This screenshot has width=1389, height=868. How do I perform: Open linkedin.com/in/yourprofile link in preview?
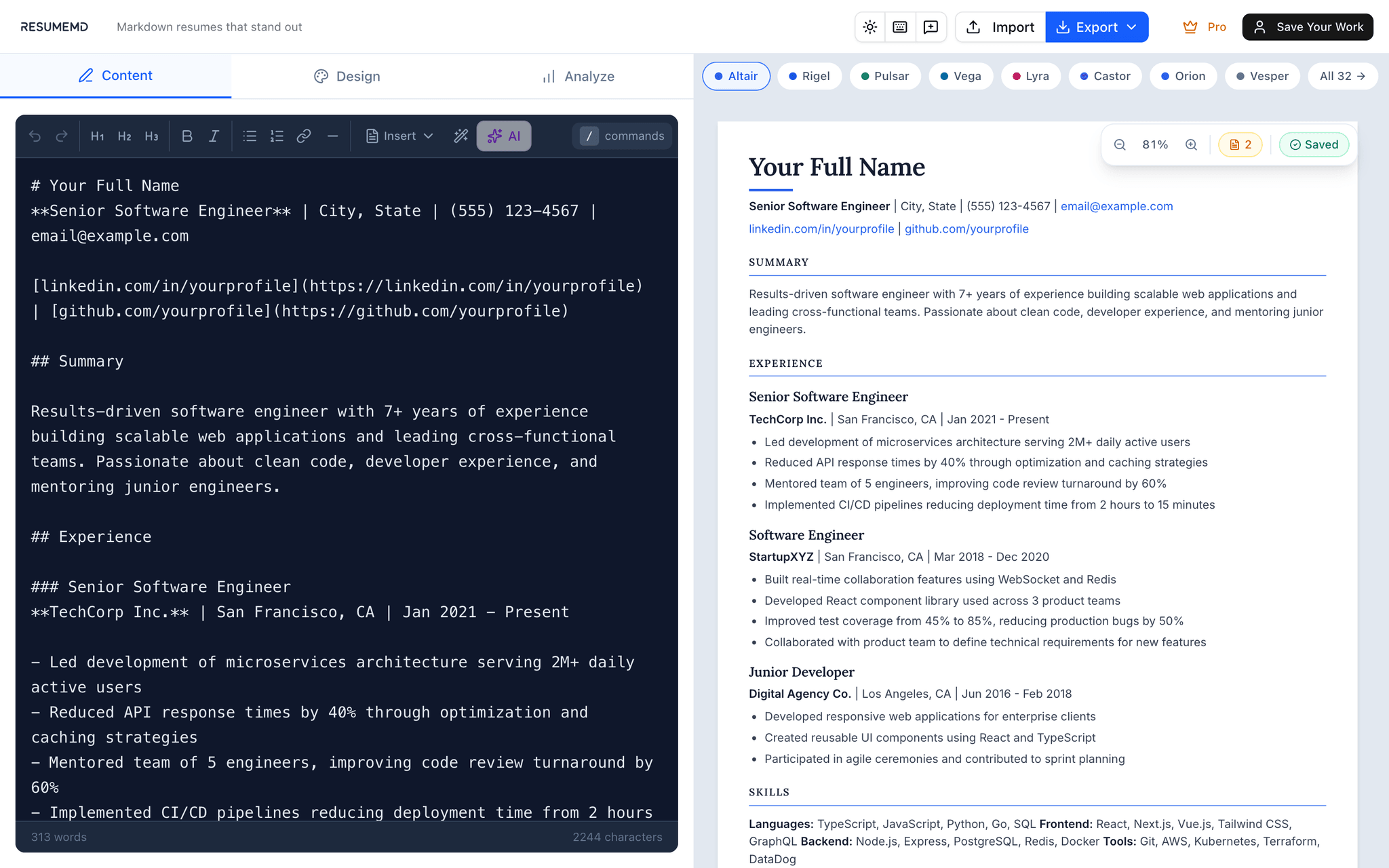coord(821,229)
